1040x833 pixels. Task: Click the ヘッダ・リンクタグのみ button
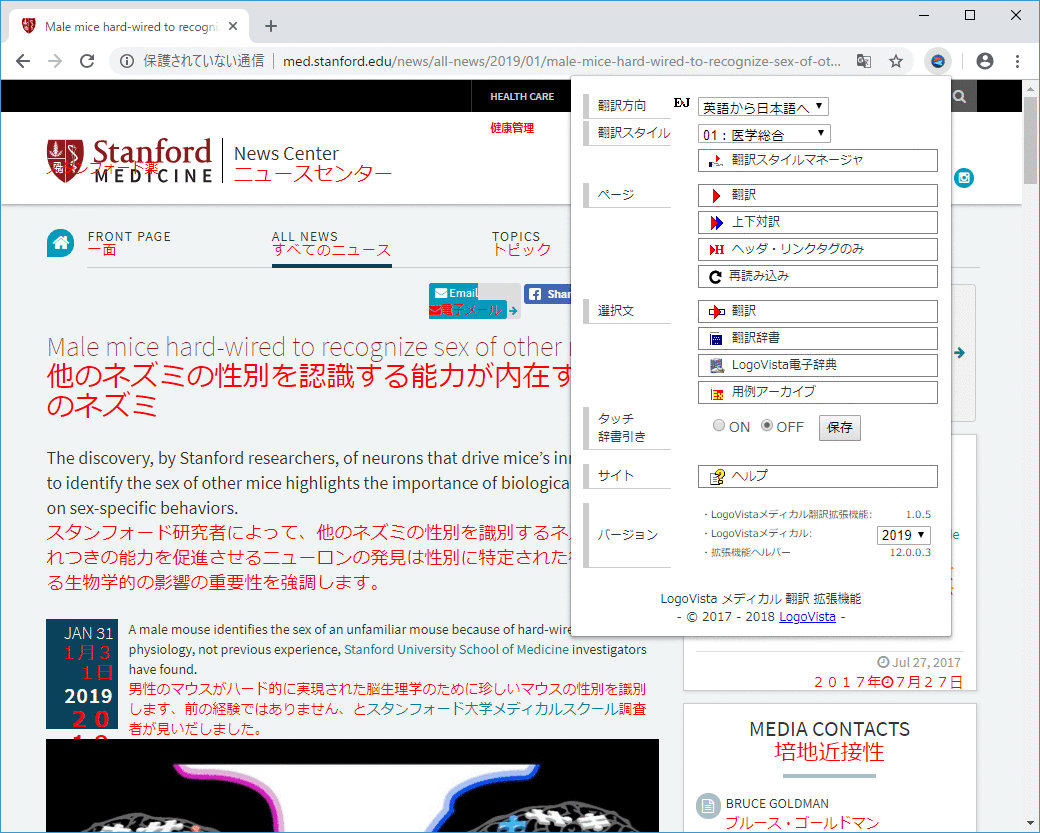818,249
